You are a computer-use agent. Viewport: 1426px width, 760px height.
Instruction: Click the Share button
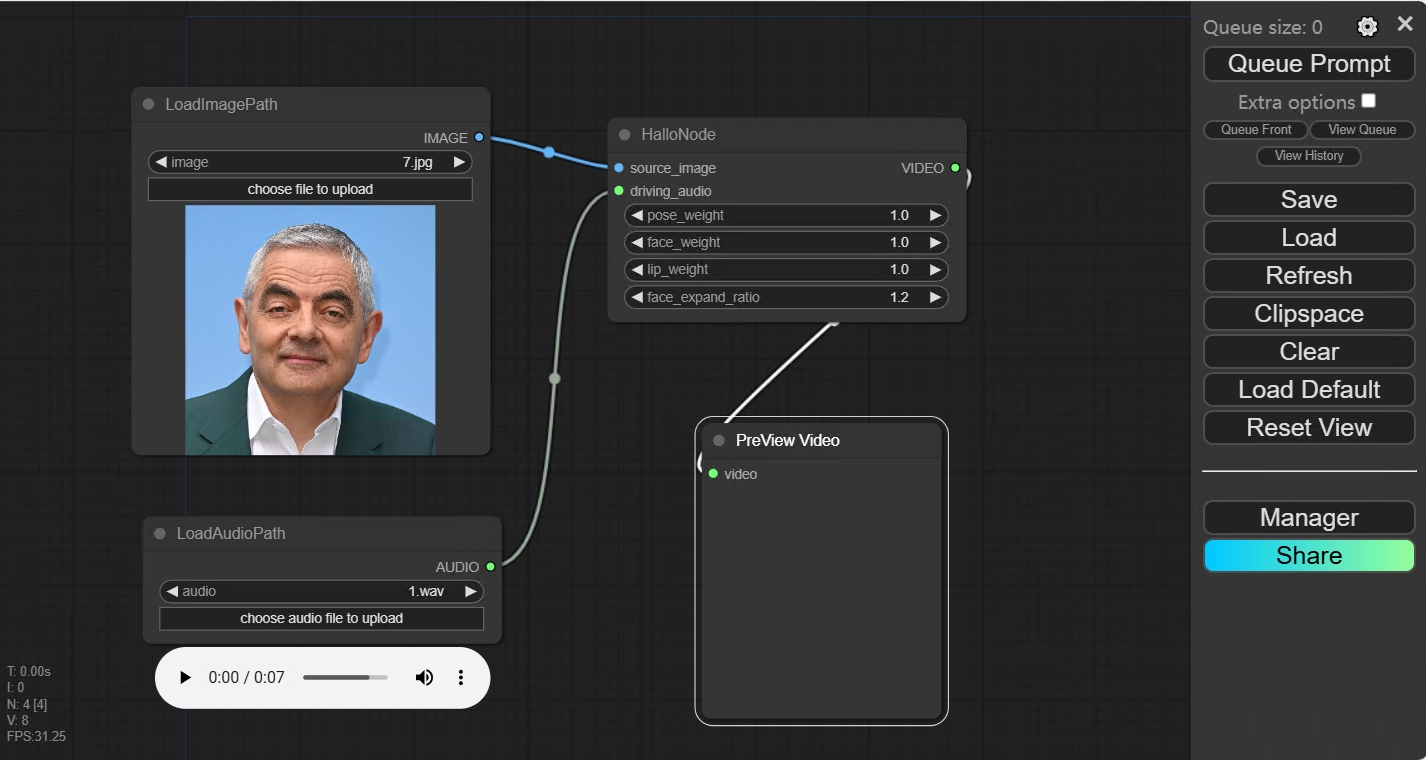point(1309,556)
